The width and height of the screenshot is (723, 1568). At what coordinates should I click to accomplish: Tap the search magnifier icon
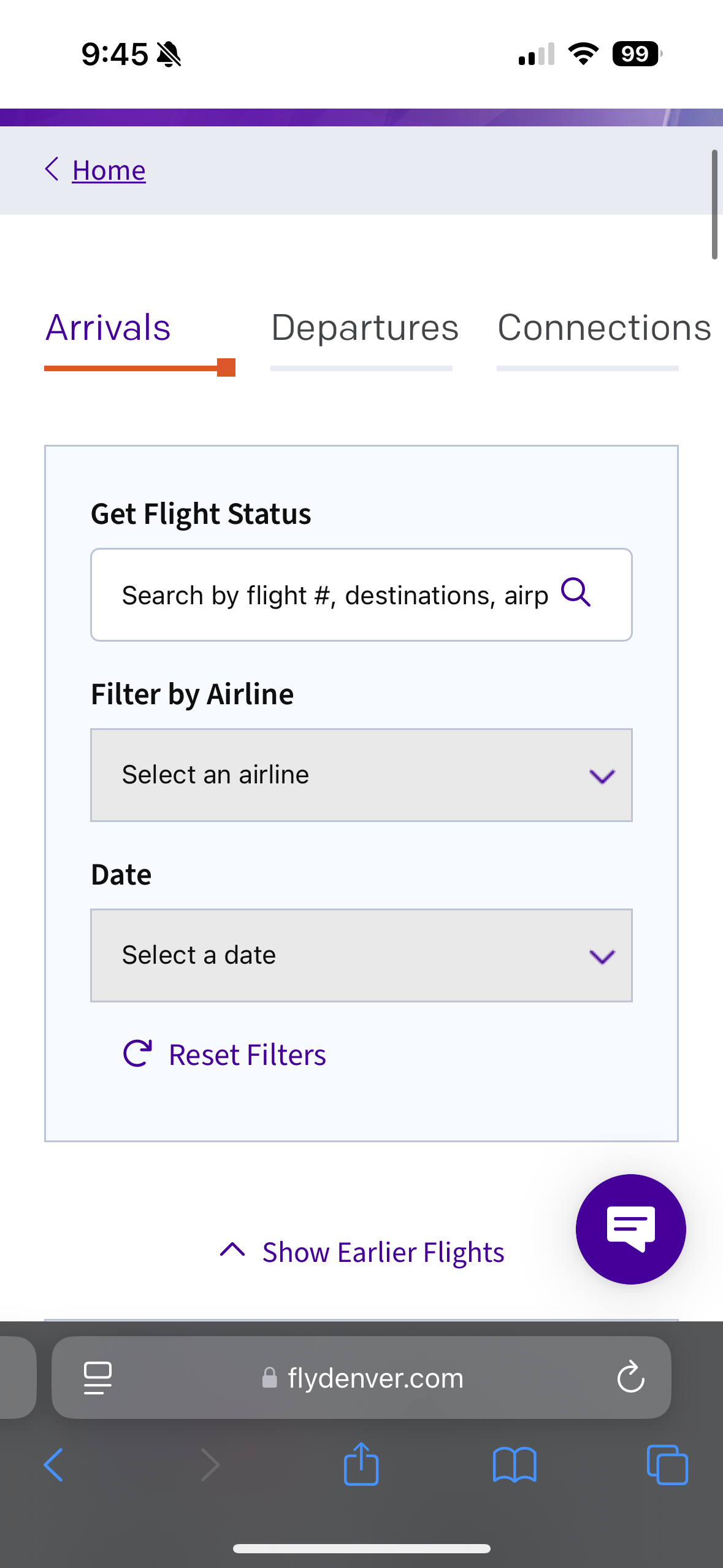point(576,593)
